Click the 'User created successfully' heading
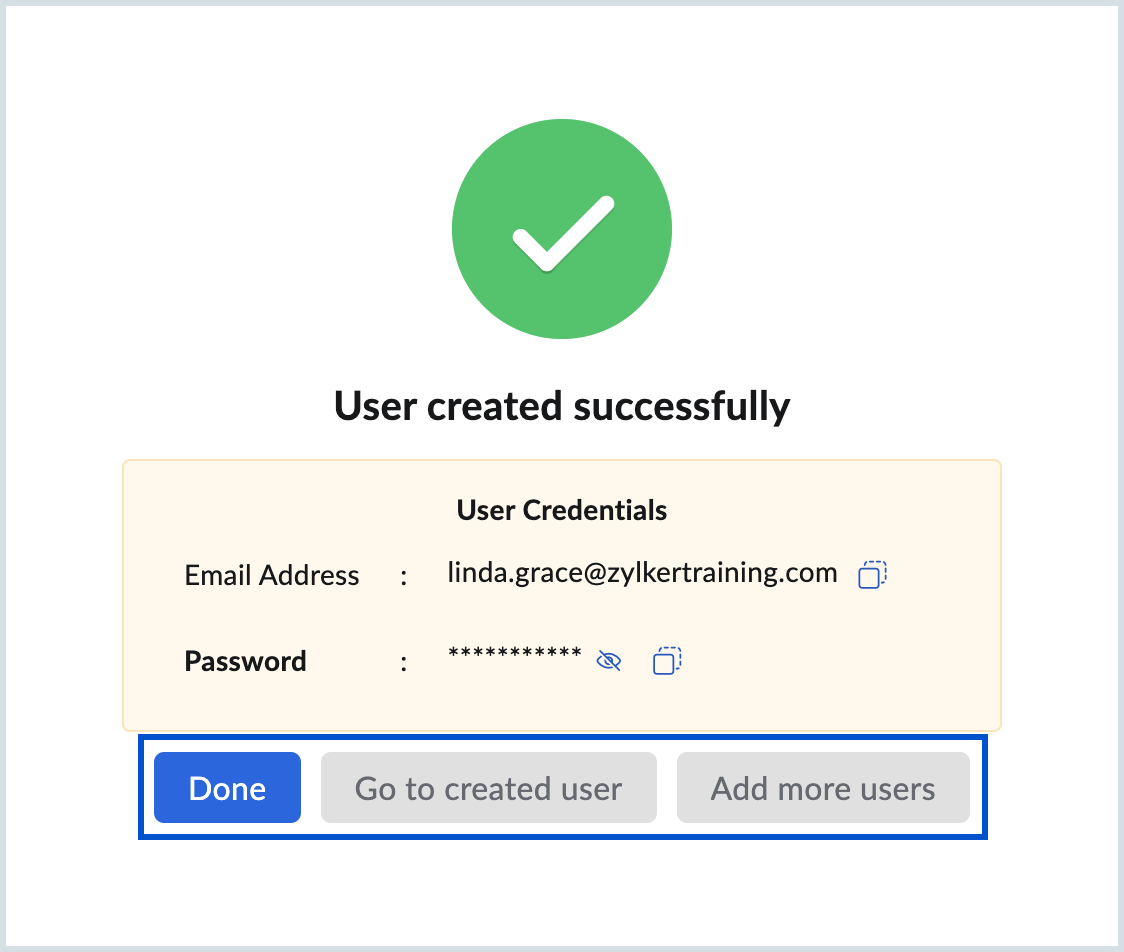Screen dimensions: 1124x952 562,406
